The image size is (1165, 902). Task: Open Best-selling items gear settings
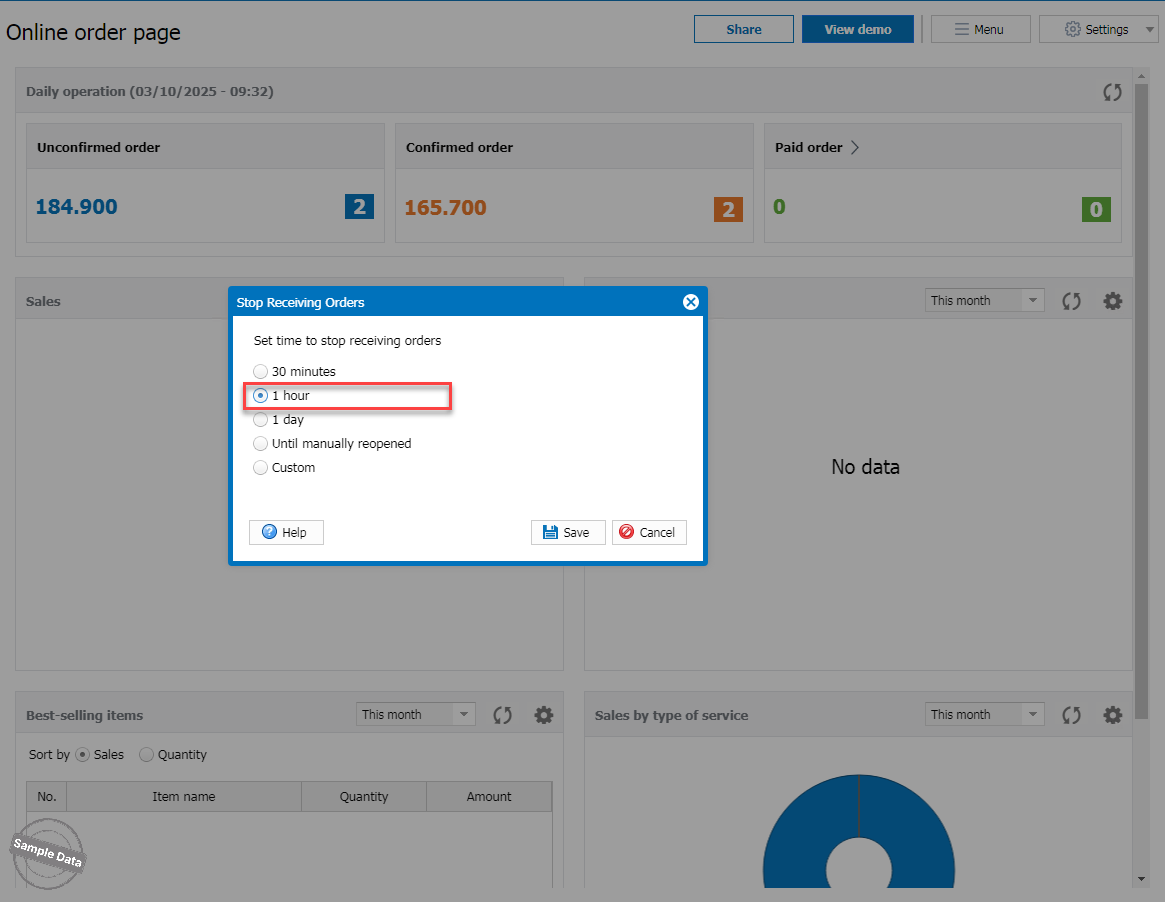pyautogui.click(x=543, y=715)
